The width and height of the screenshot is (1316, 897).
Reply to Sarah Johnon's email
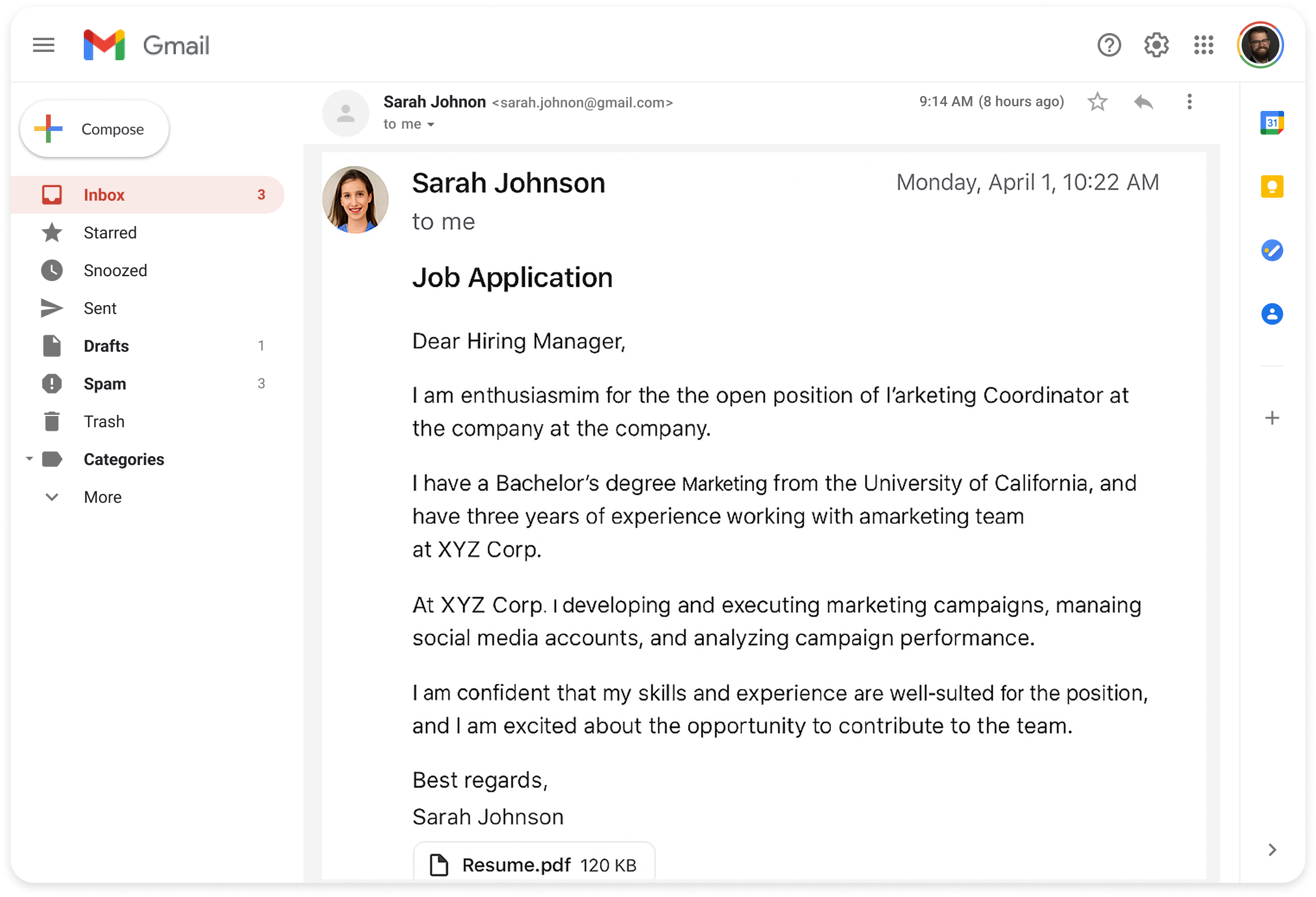[1144, 102]
